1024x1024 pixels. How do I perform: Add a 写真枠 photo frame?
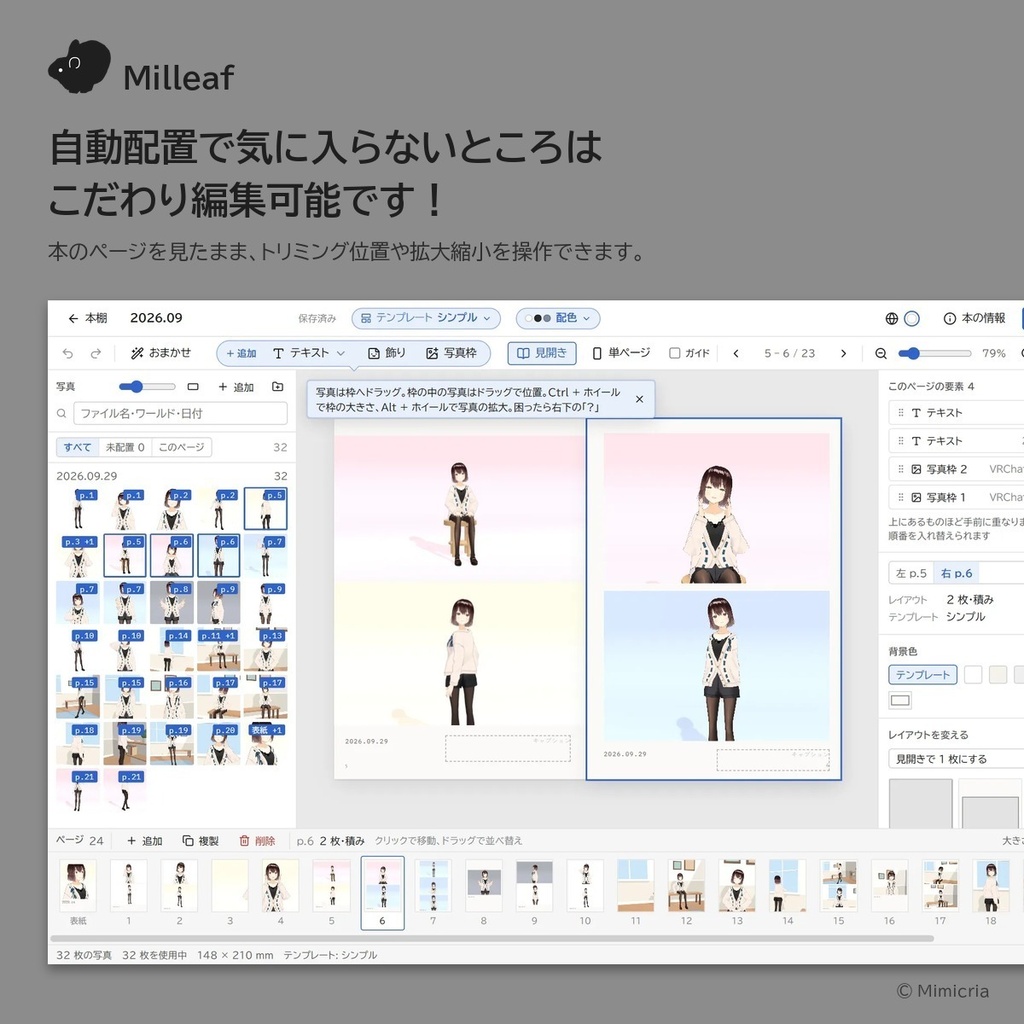[451, 353]
